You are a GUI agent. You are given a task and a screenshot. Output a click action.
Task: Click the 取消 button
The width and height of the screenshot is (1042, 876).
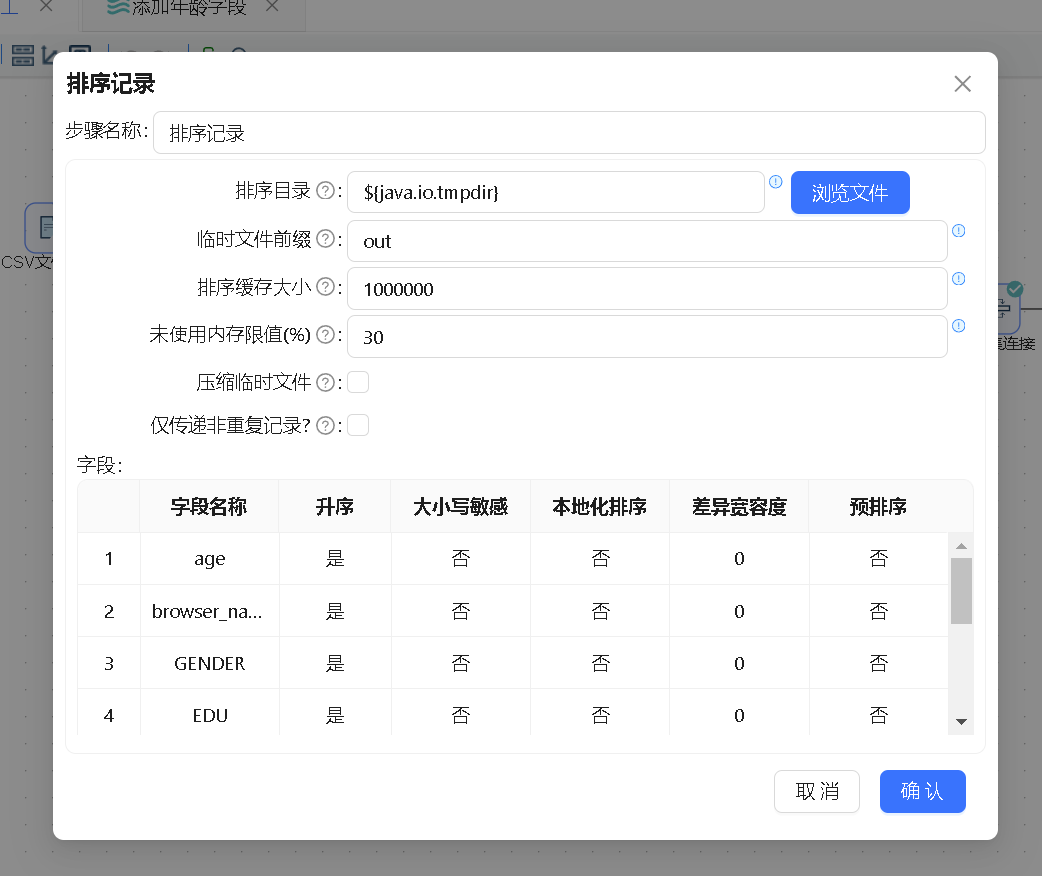click(817, 791)
